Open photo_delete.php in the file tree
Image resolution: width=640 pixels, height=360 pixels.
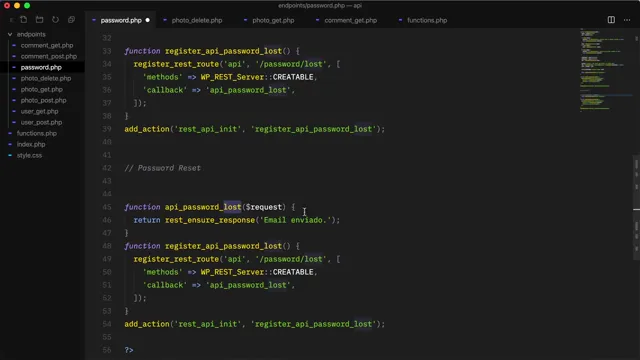[x=46, y=78]
